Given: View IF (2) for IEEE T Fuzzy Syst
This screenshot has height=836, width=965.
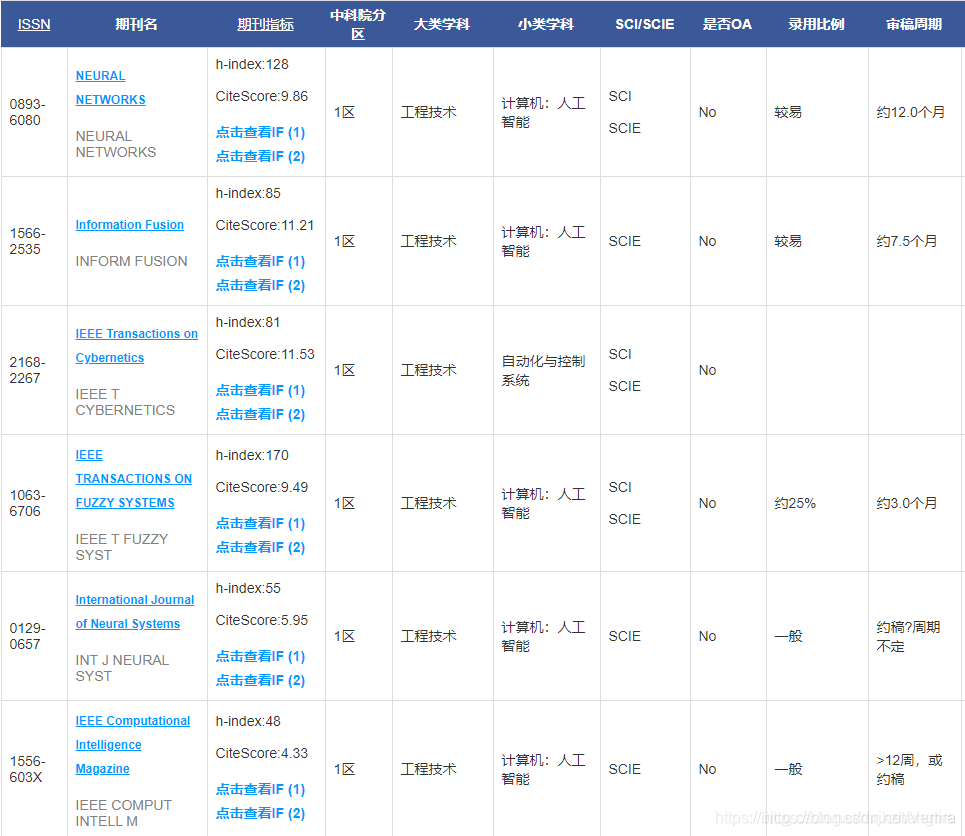Looking at the screenshot, I should click(260, 547).
